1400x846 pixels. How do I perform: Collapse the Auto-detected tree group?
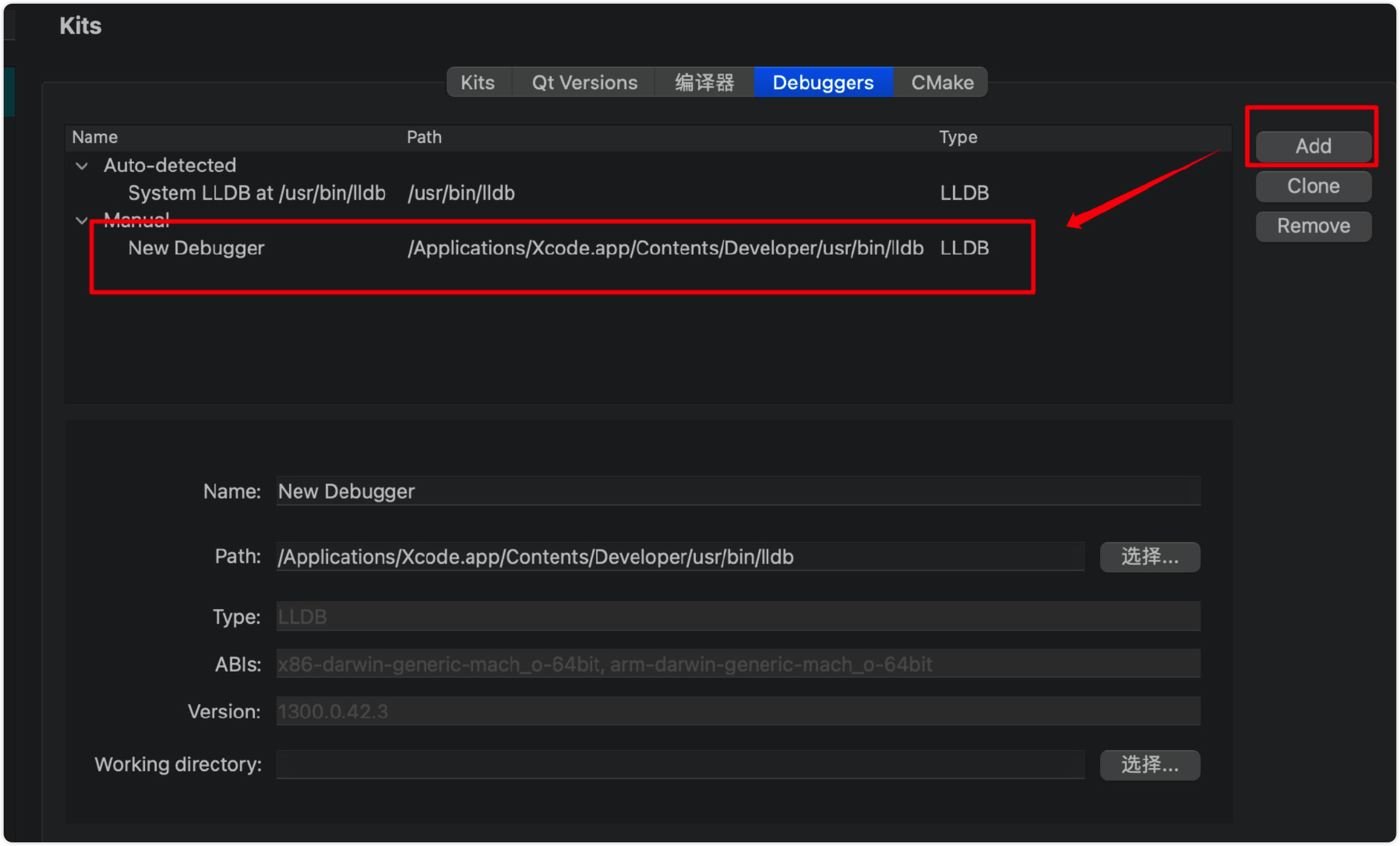[x=82, y=166]
